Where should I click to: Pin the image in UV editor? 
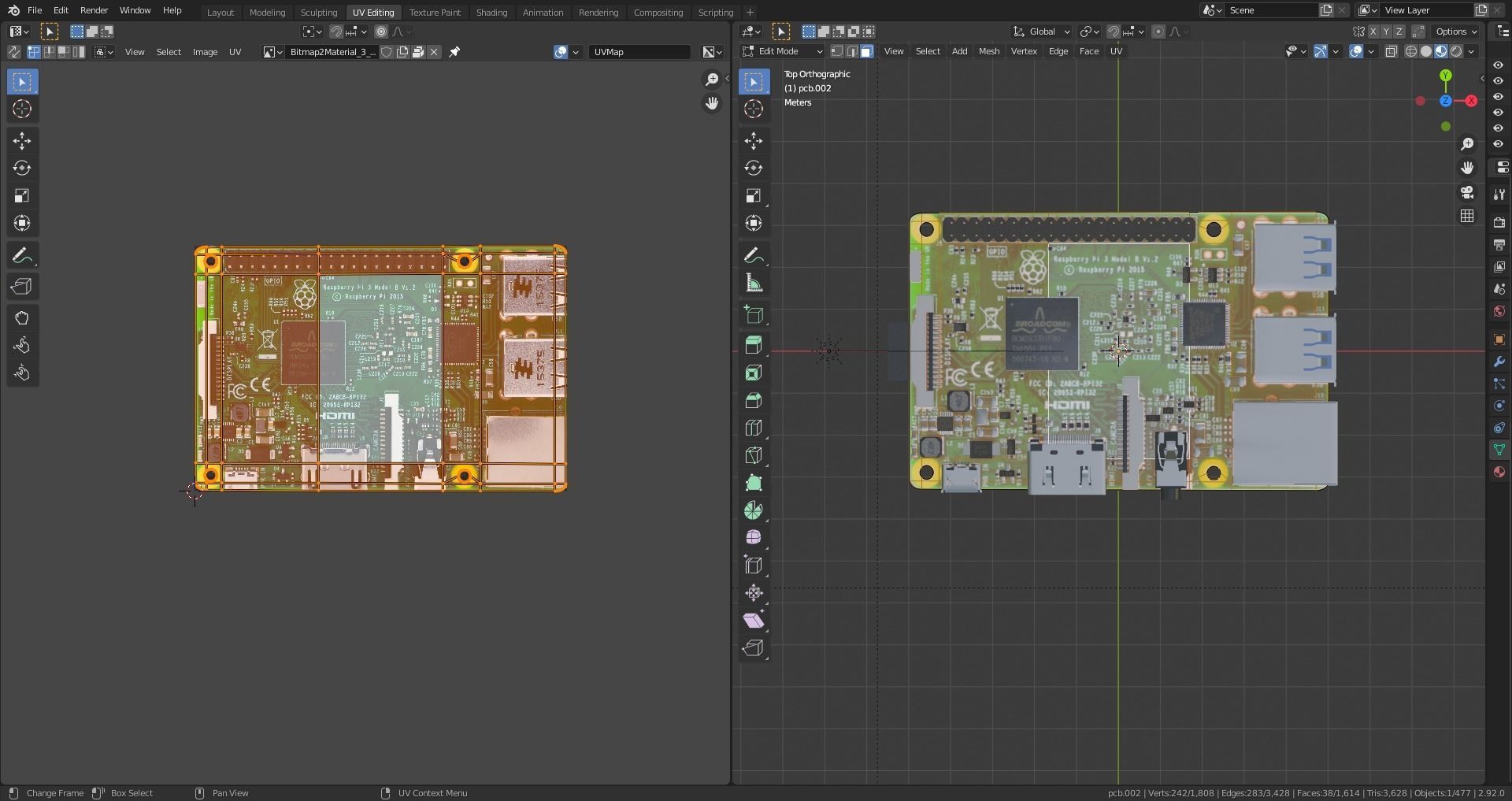[454, 52]
